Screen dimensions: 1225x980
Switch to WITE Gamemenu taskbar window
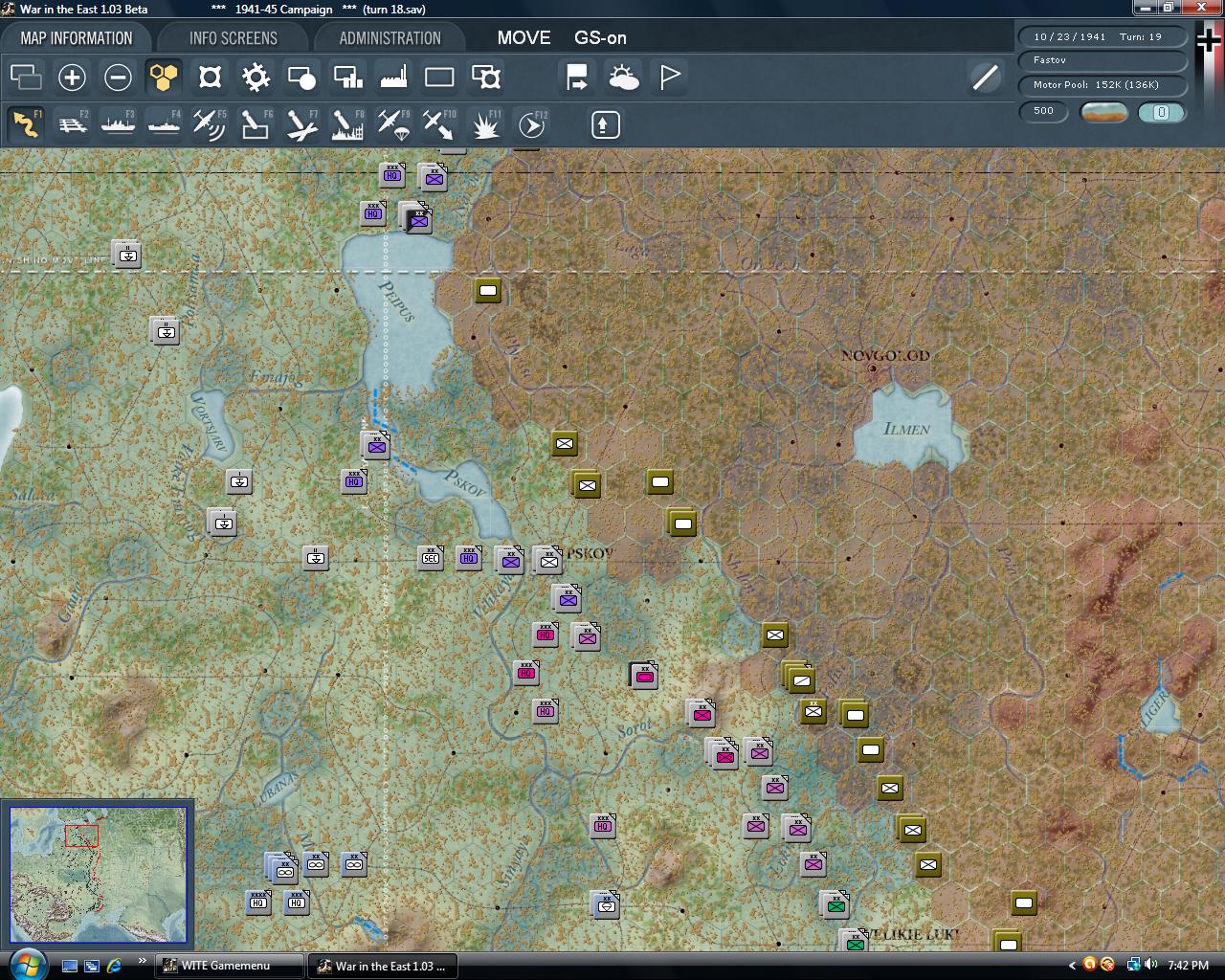point(230,966)
